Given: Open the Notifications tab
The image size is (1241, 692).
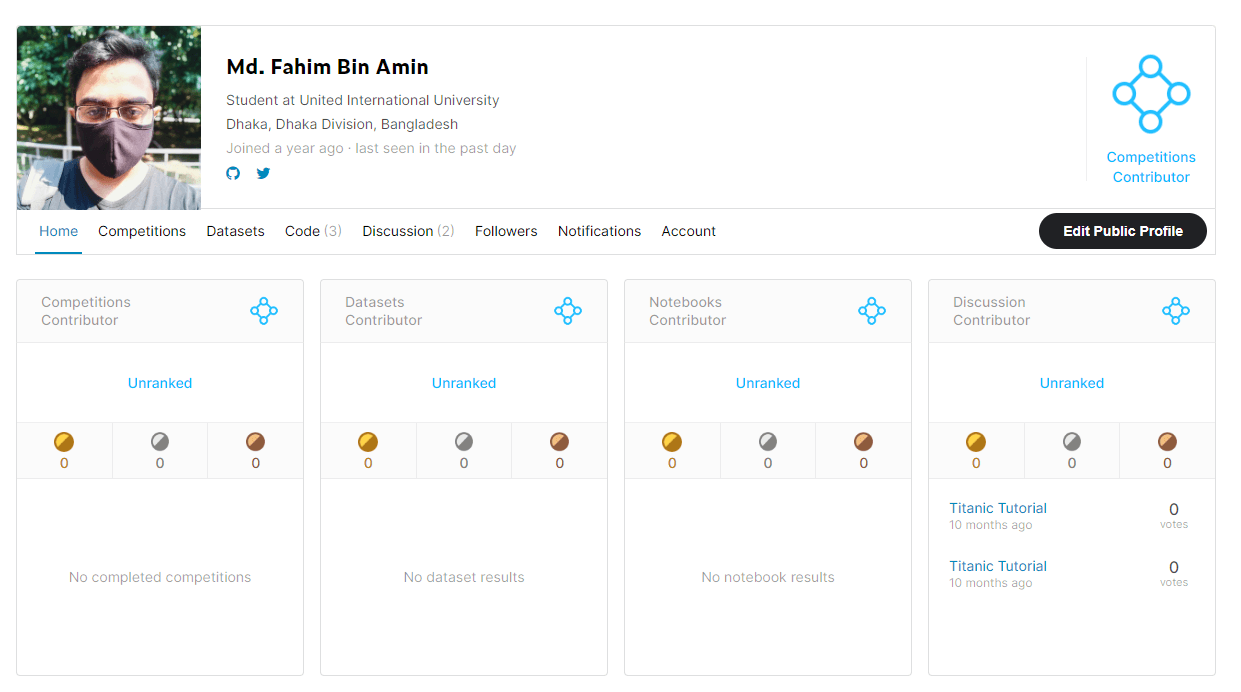Looking at the screenshot, I should (599, 231).
